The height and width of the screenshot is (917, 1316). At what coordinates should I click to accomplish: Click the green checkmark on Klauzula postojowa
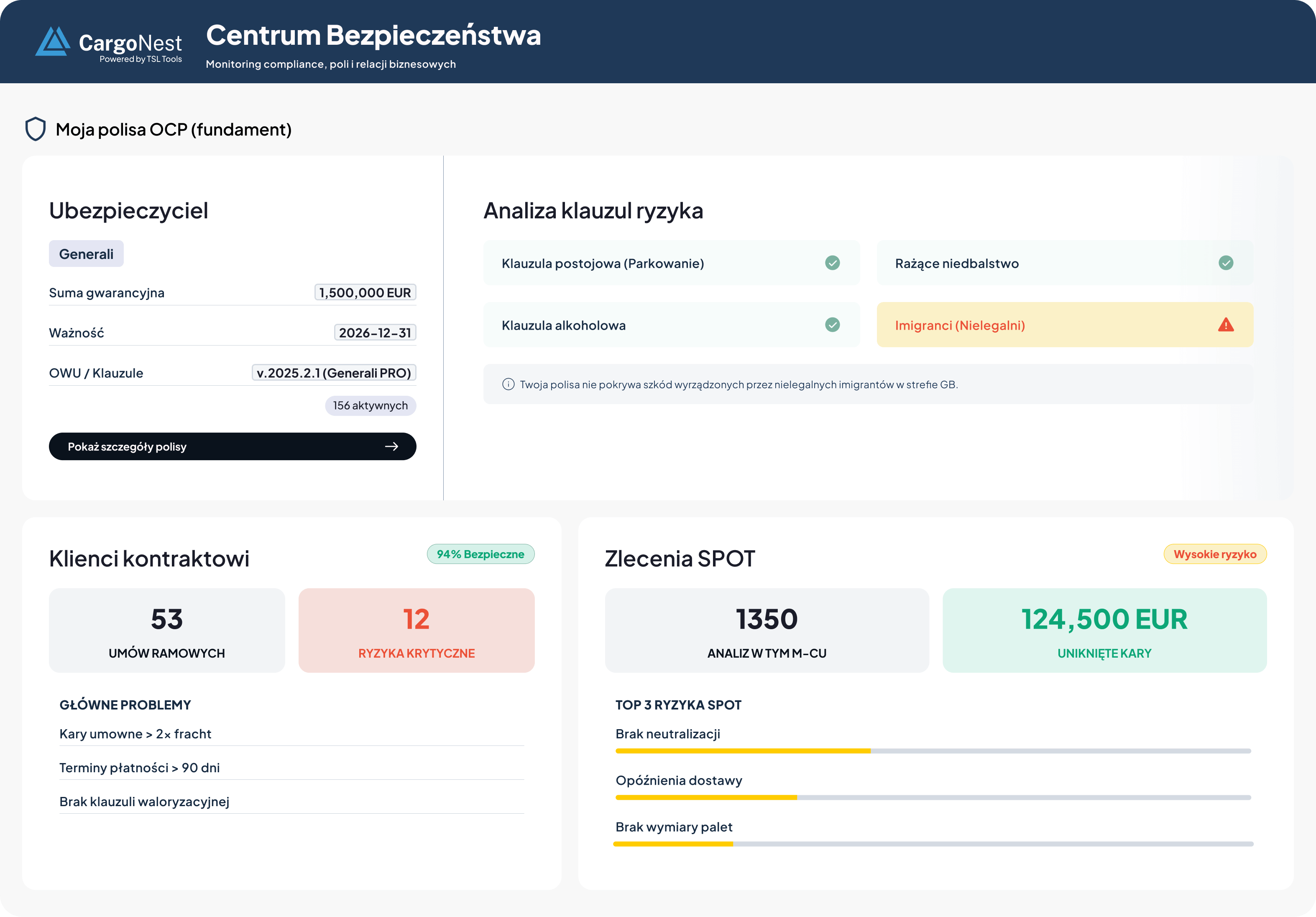tap(833, 263)
